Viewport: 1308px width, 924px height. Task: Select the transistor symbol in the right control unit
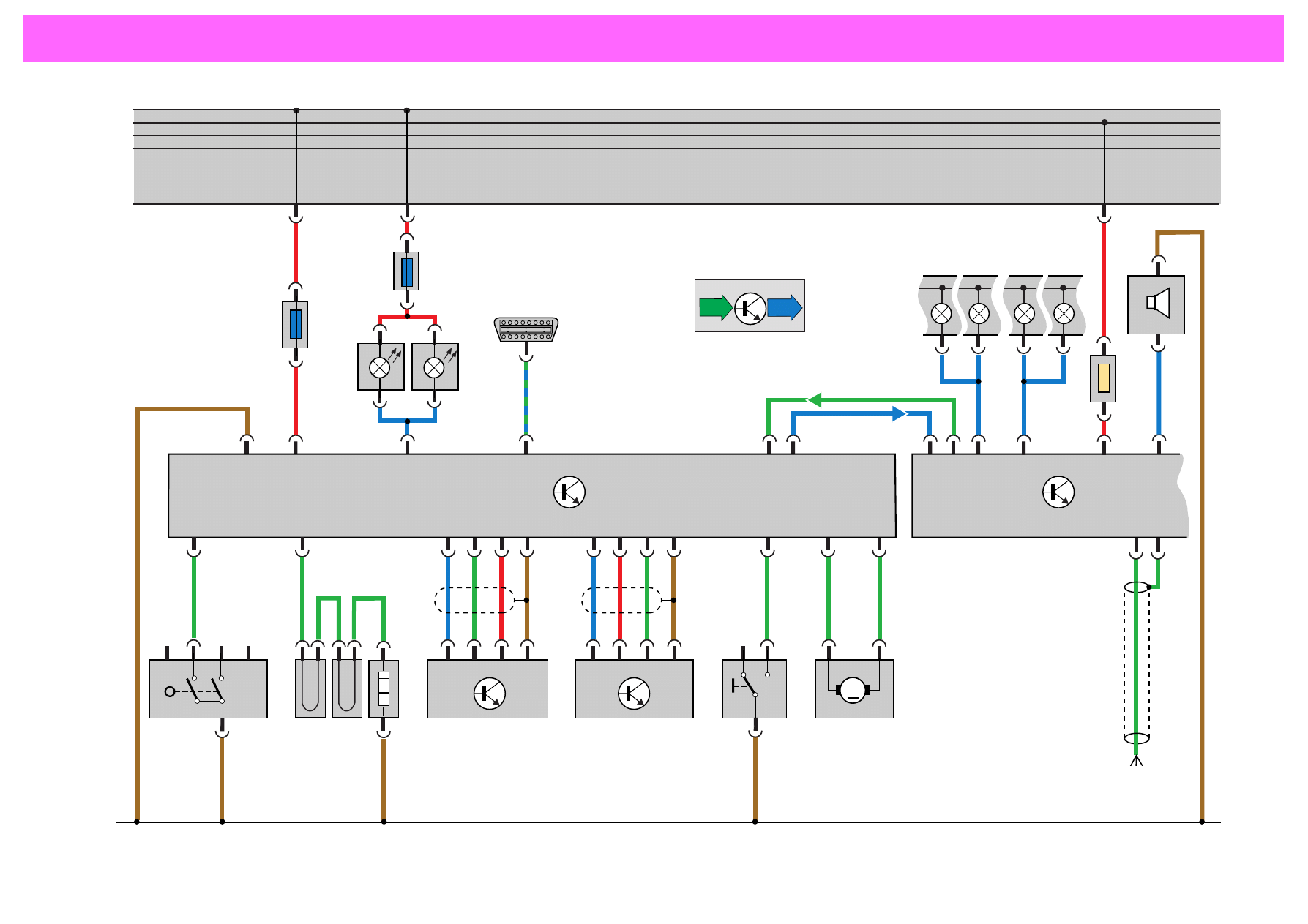click(x=1058, y=492)
